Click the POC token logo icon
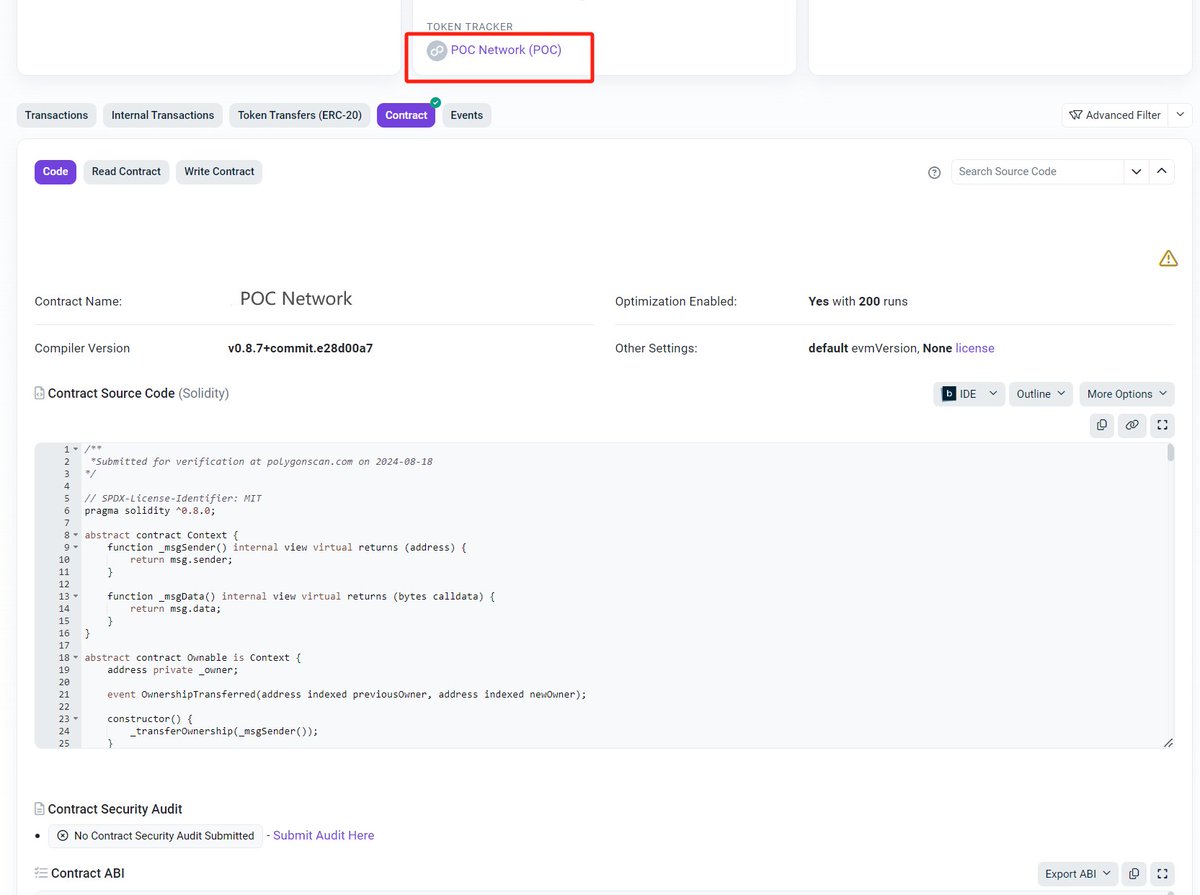 [437, 50]
